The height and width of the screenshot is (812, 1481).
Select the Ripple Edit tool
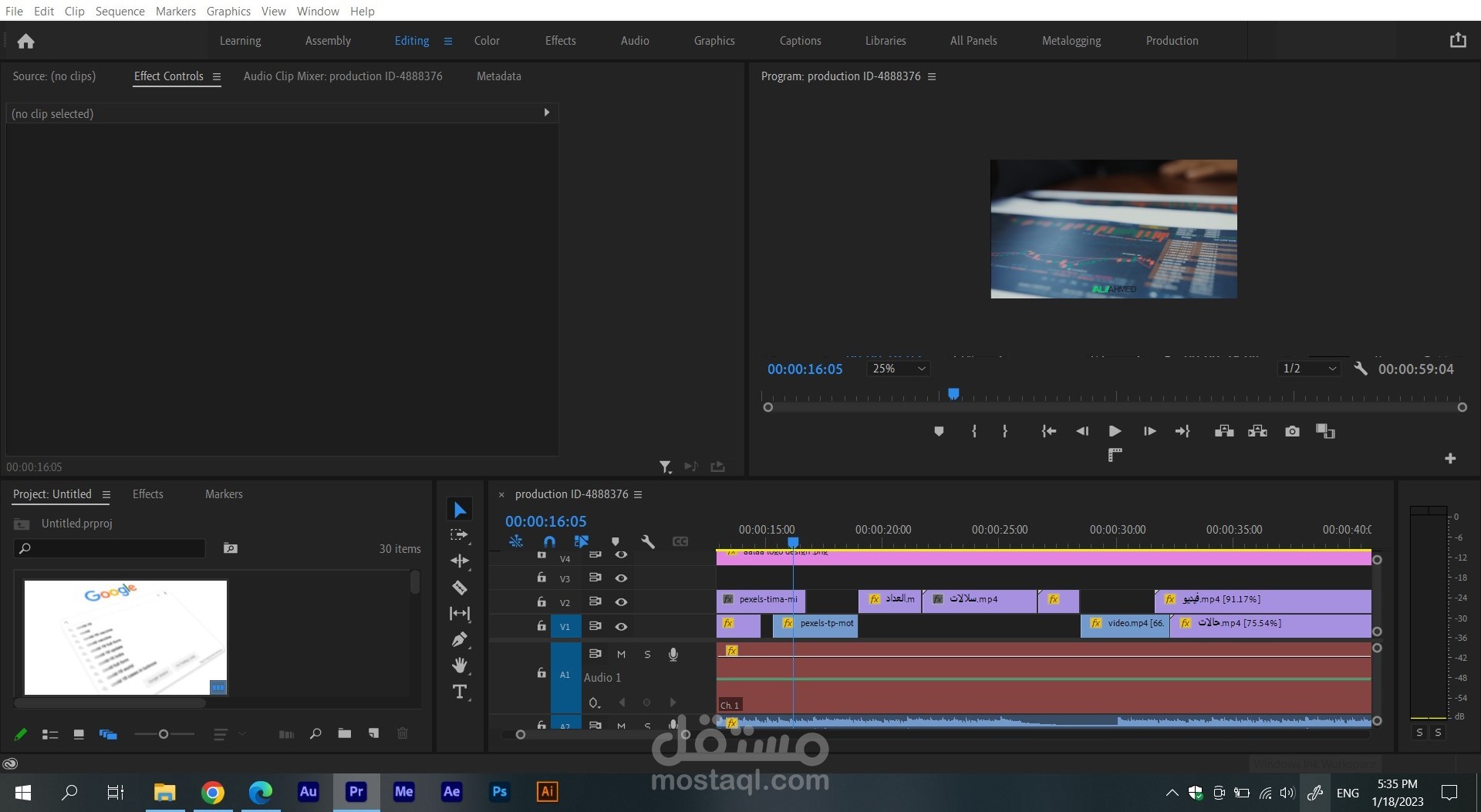pos(460,561)
